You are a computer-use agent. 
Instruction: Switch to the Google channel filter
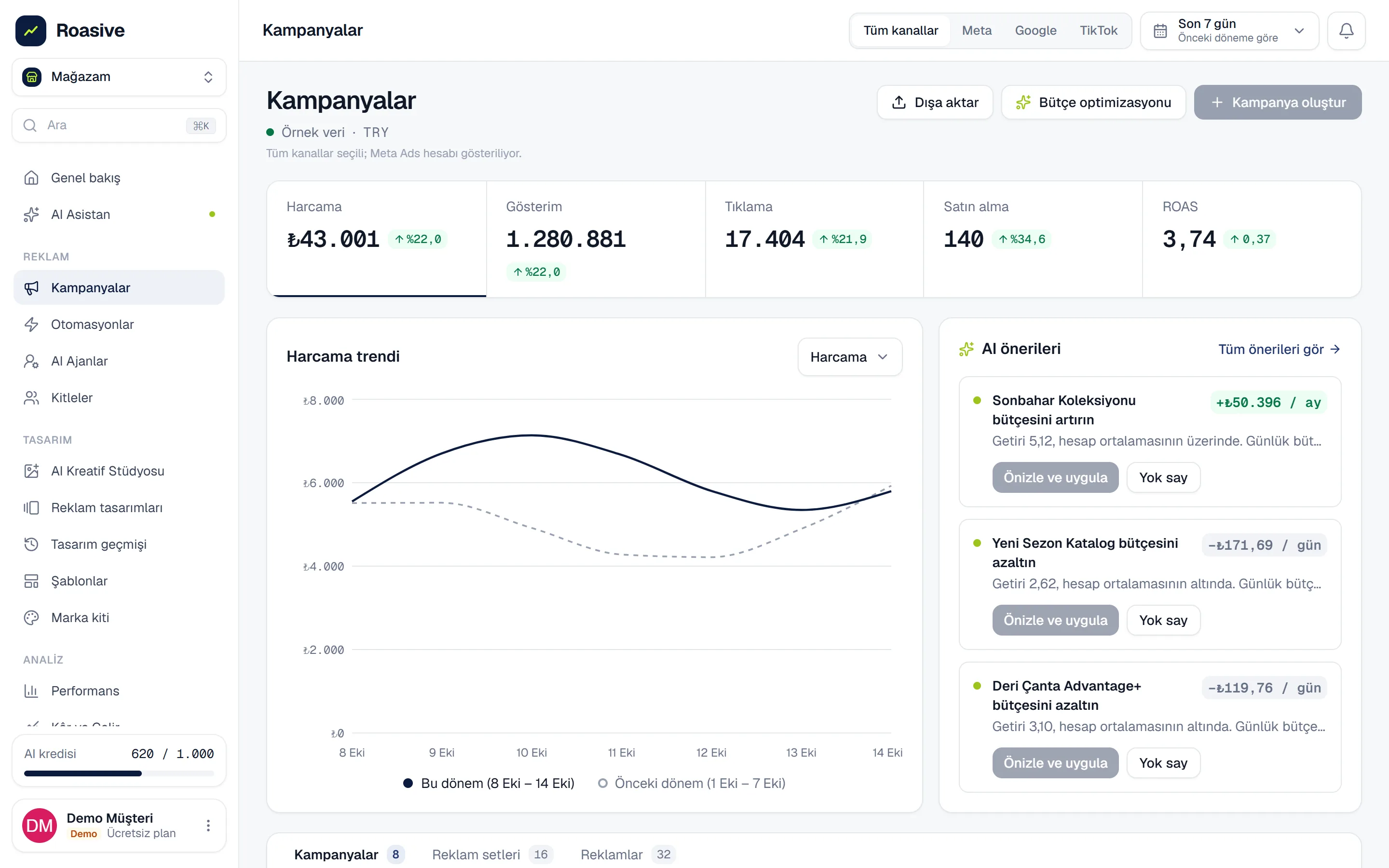click(1035, 30)
